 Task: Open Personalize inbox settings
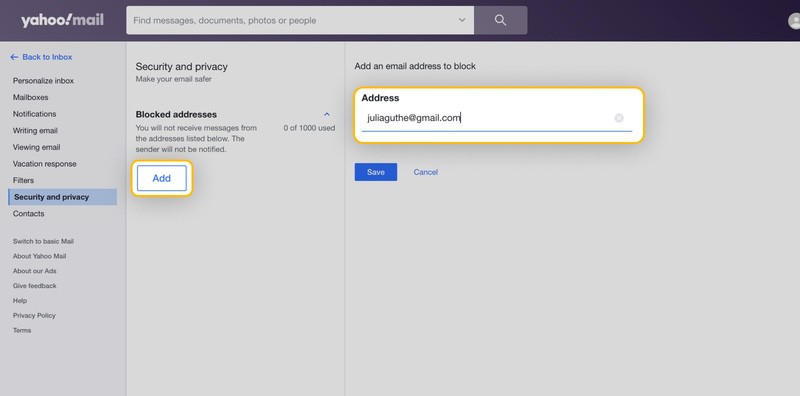point(43,81)
